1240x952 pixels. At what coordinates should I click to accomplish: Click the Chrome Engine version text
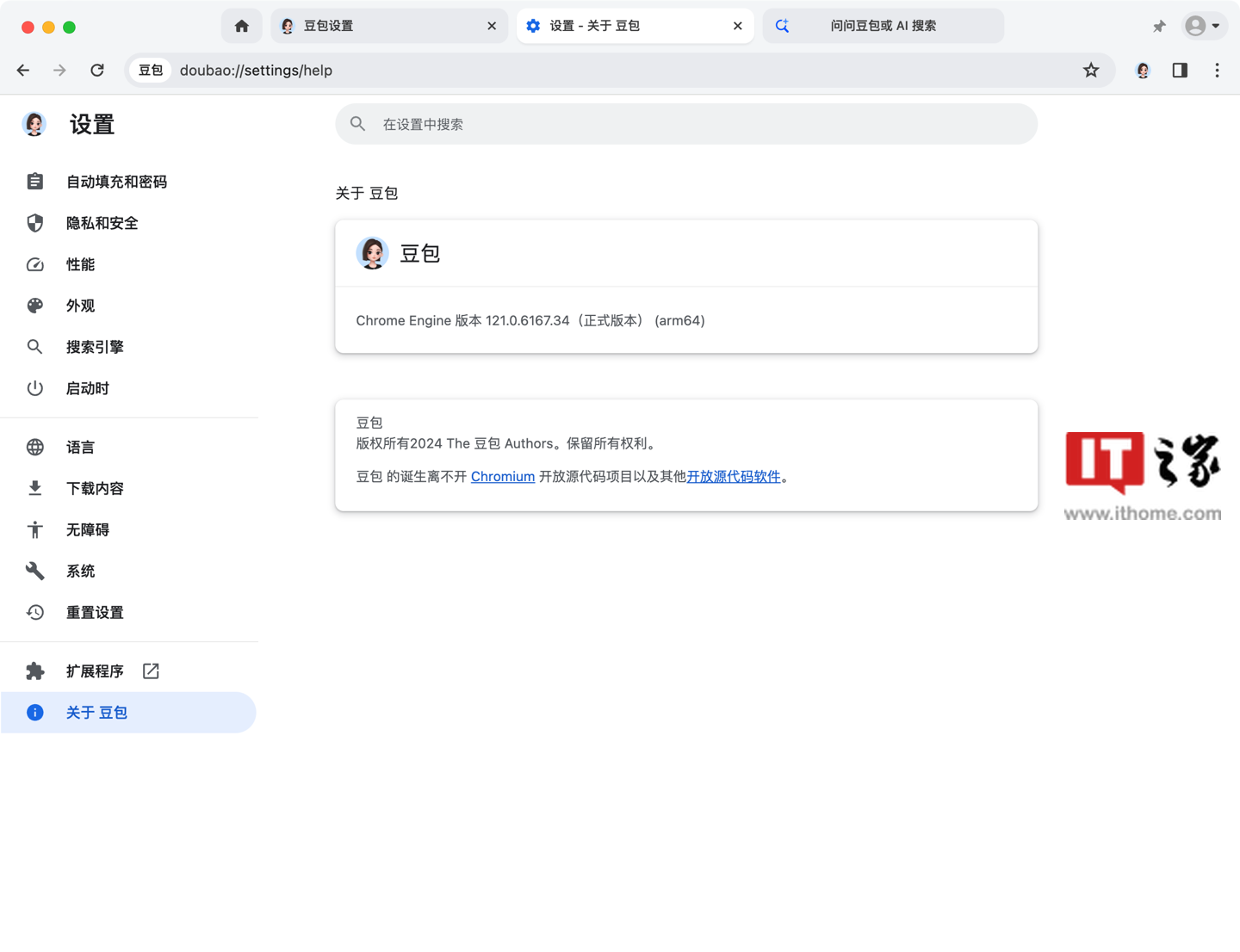coord(530,320)
